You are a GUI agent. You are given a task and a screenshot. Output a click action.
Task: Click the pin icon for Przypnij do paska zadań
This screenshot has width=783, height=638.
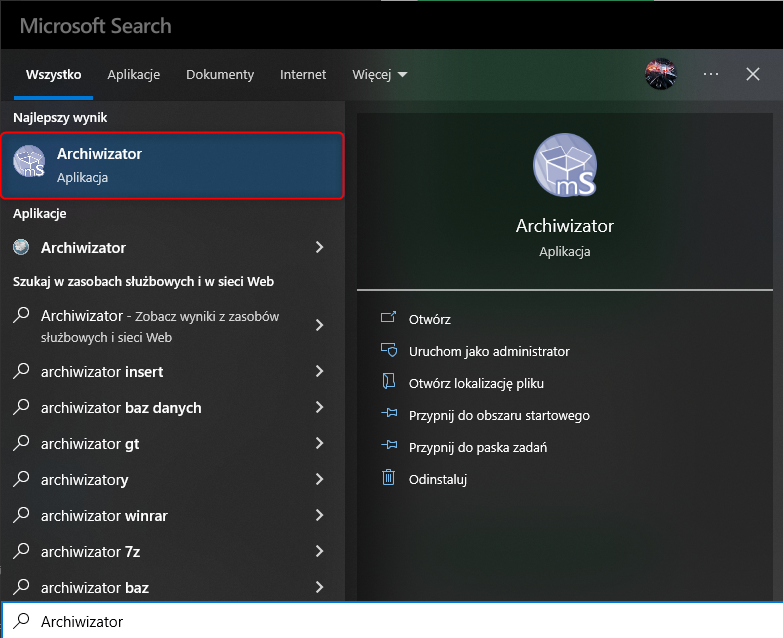click(x=389, y=447)
